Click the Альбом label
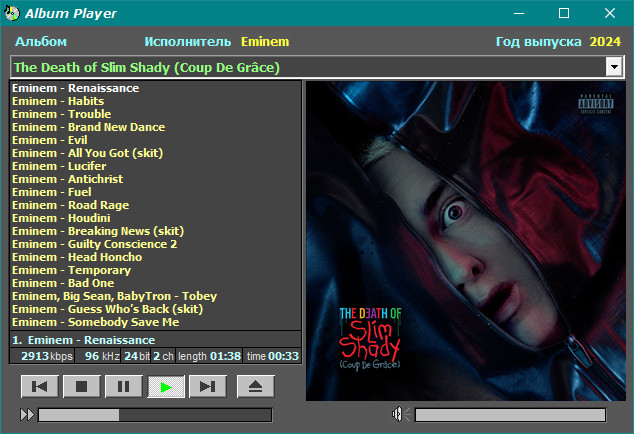 click(41, 42)
